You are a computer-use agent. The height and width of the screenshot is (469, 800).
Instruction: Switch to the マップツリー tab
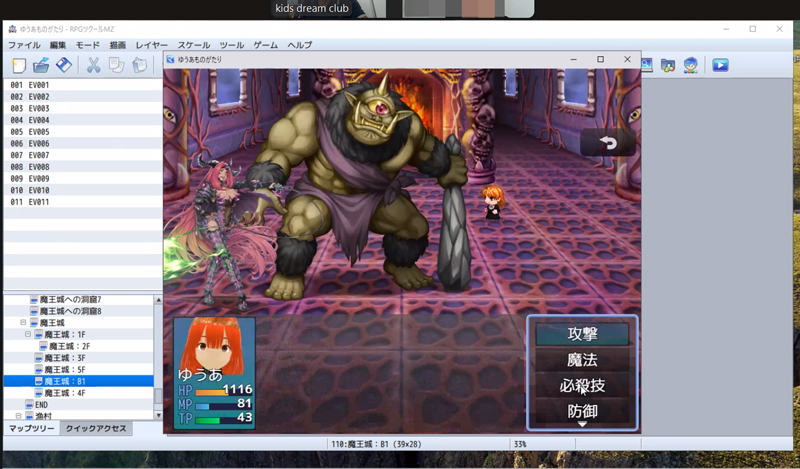[32, 428]
